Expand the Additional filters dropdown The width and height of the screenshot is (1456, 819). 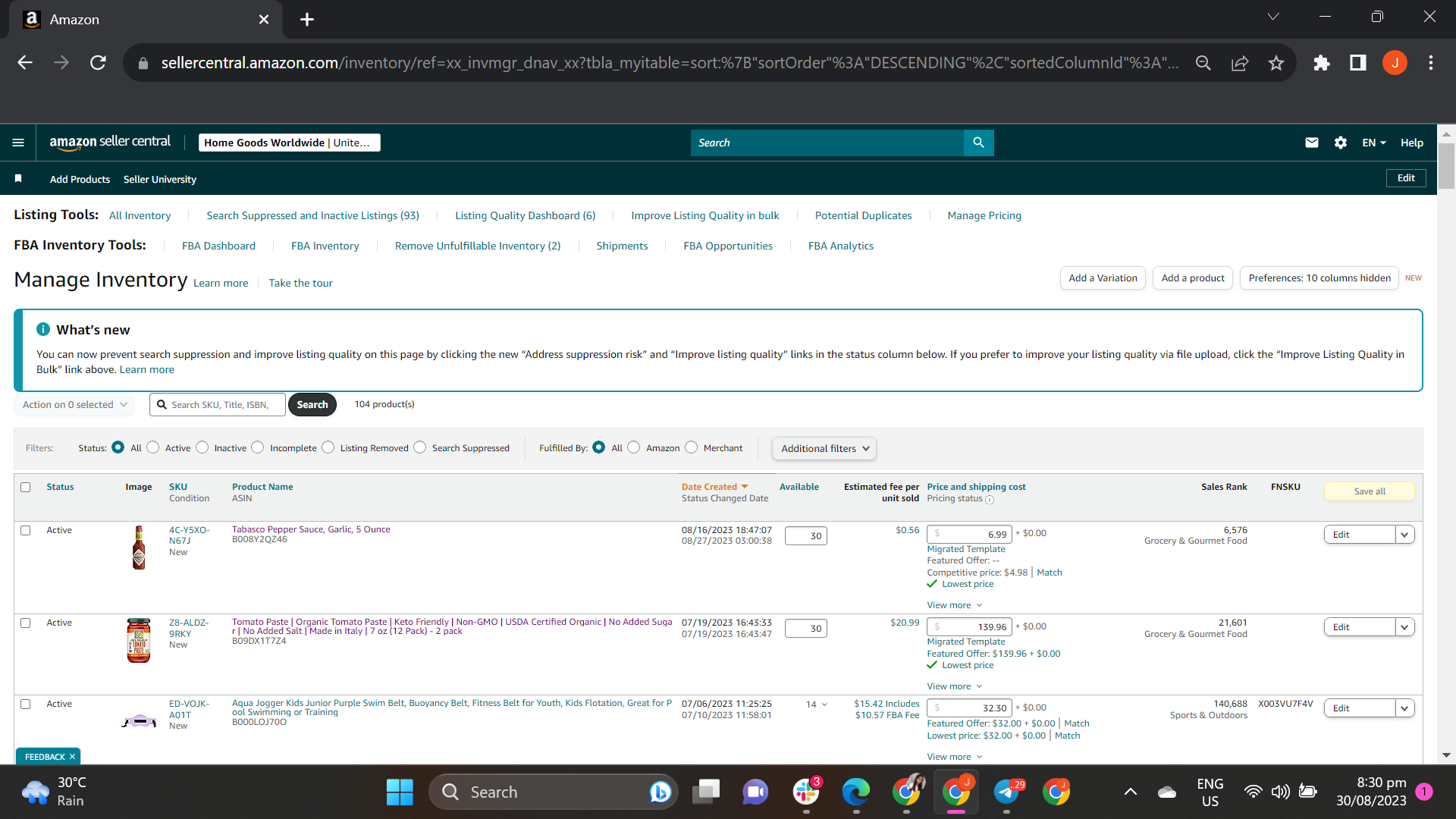(824, 448)
